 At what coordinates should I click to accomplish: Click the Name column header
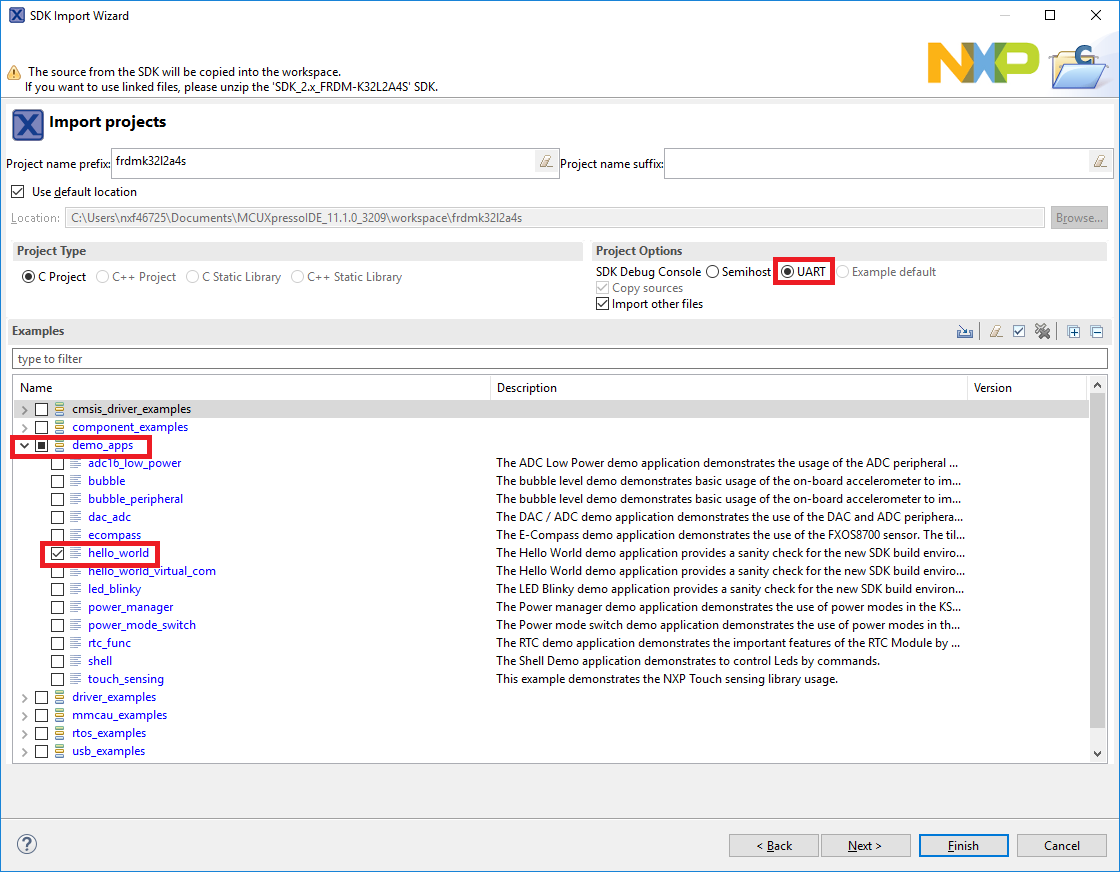click(250, 388)
